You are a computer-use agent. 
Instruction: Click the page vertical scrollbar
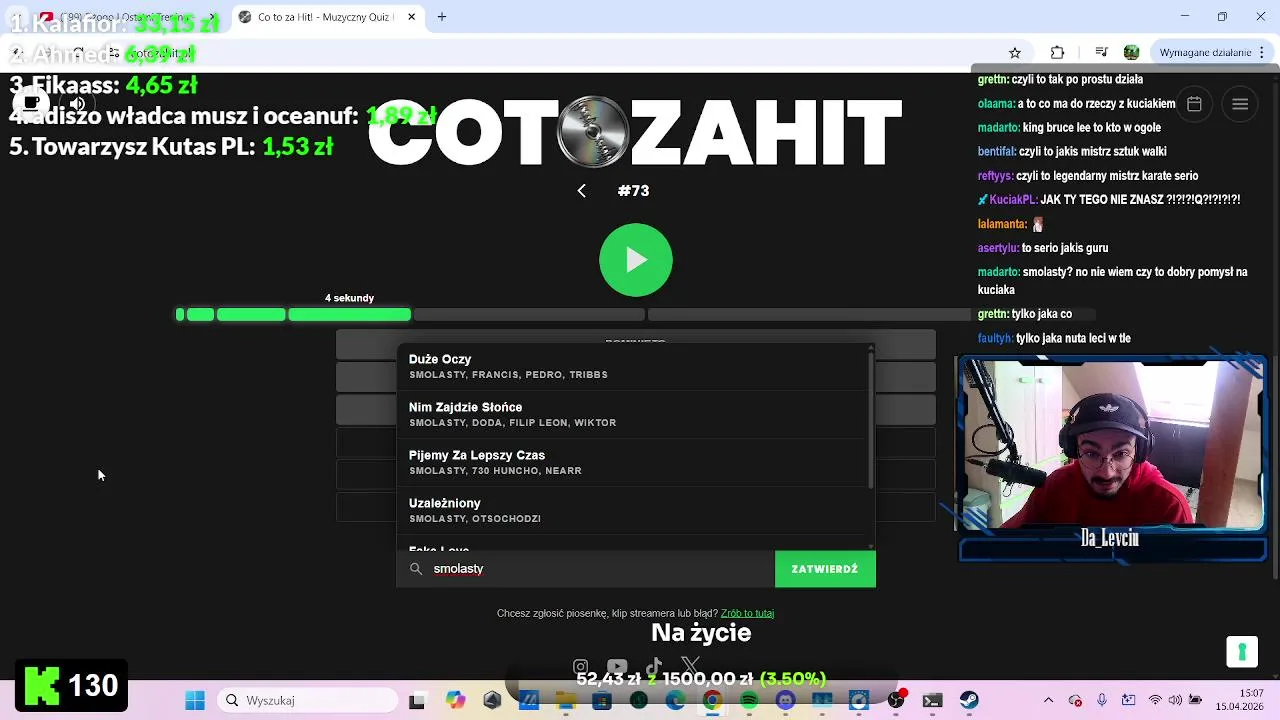(1274, 330)
